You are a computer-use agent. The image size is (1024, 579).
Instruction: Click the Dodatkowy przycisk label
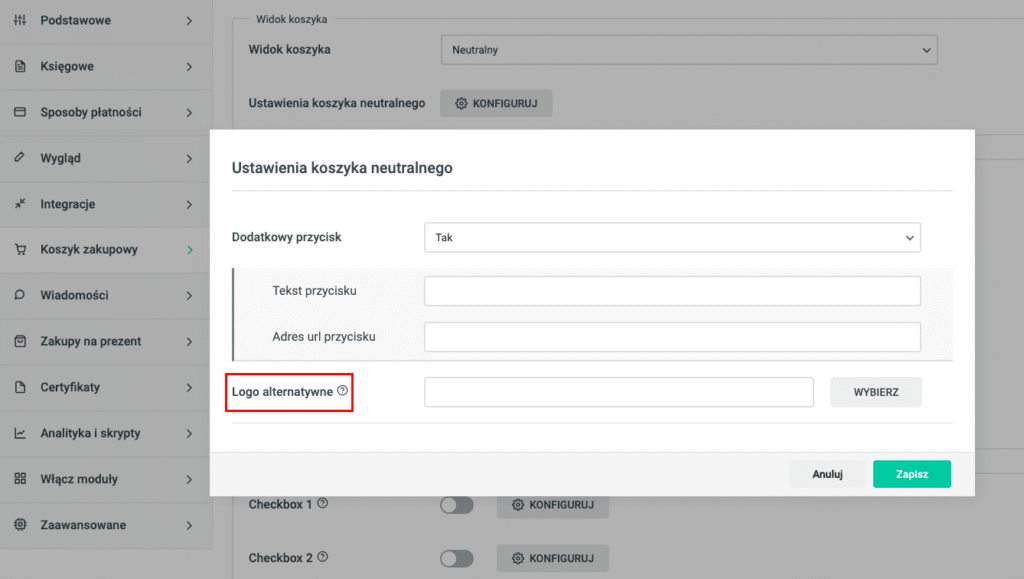click(x=287, y=237)
